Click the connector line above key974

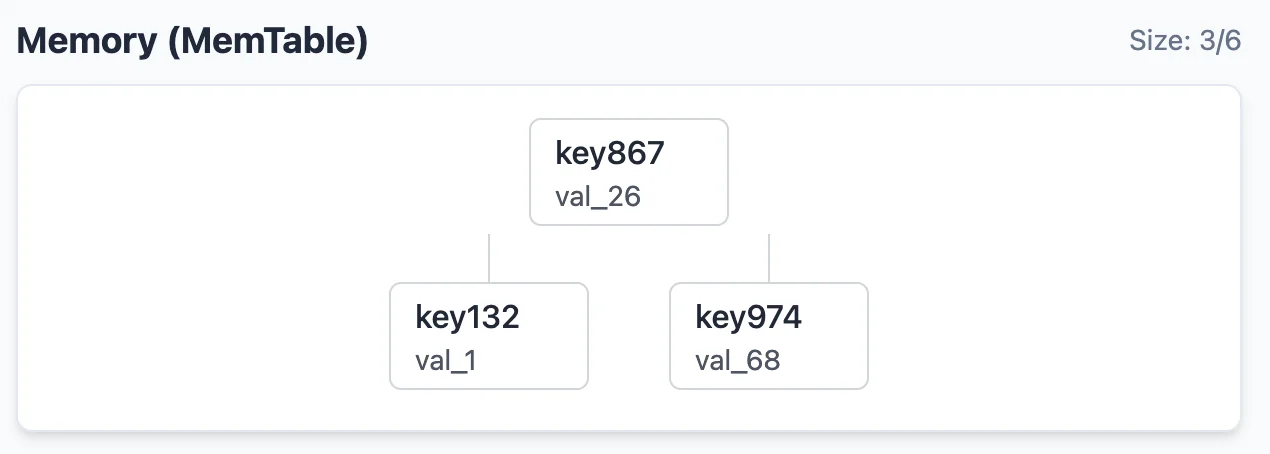pos(769,258)
